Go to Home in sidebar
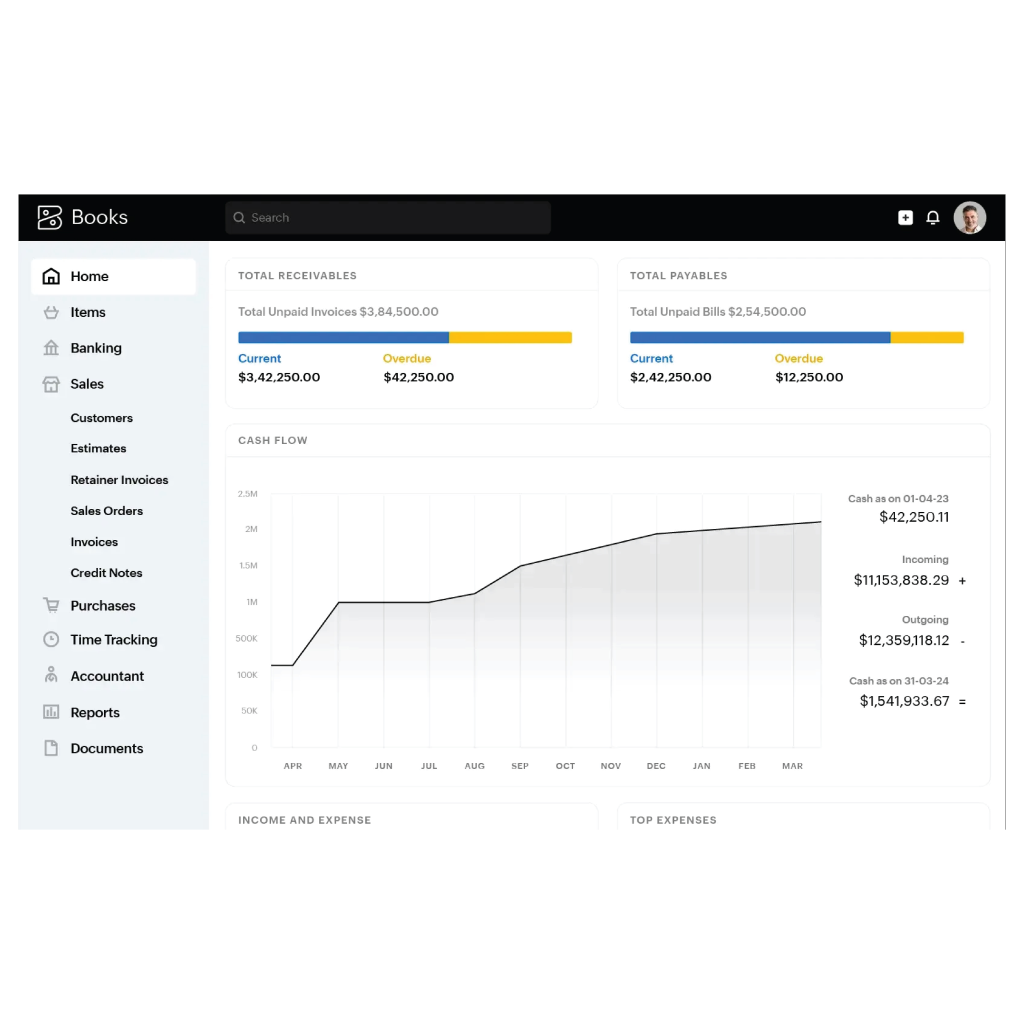The height and width of the screenshot is (1024, 1024). click(x=89, y=276)
